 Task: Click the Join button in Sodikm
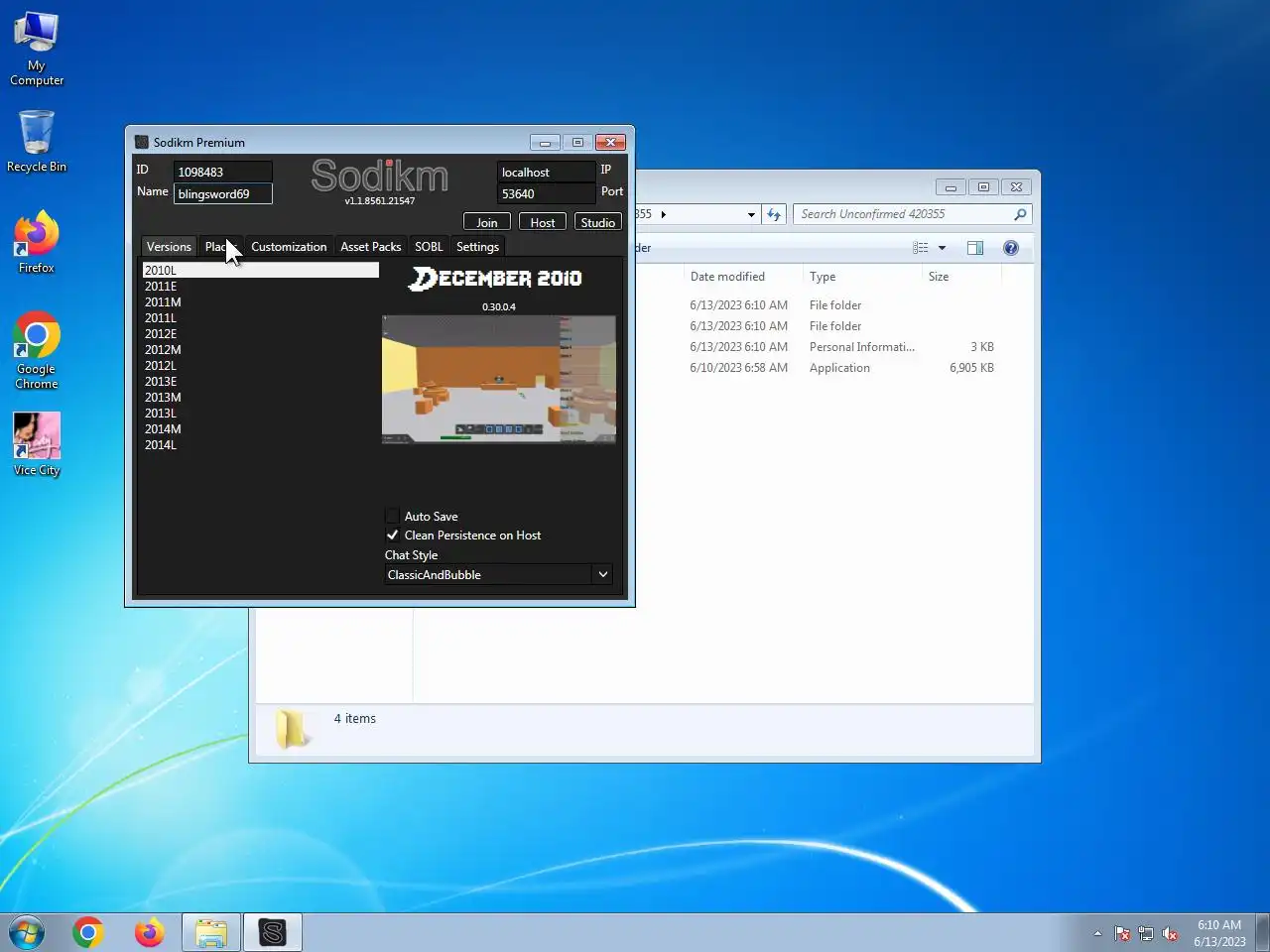(487, 222)
